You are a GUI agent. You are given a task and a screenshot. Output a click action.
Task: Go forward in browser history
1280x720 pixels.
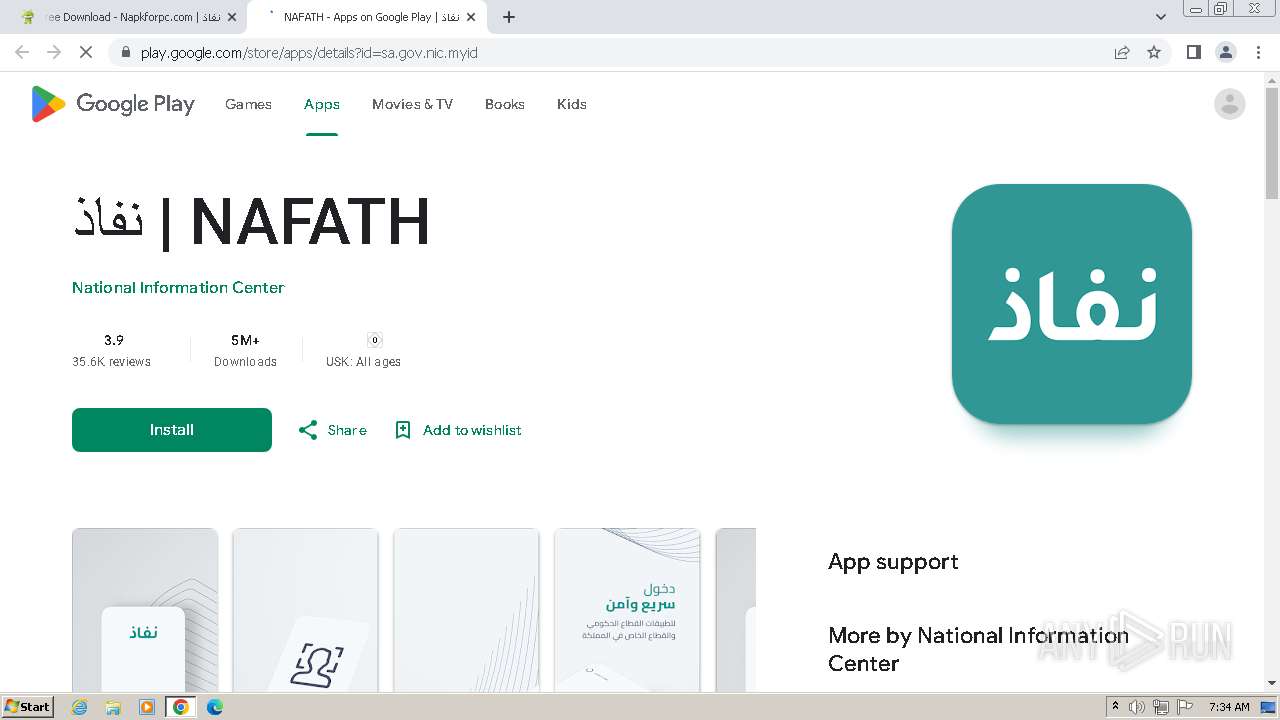point(54,52)
